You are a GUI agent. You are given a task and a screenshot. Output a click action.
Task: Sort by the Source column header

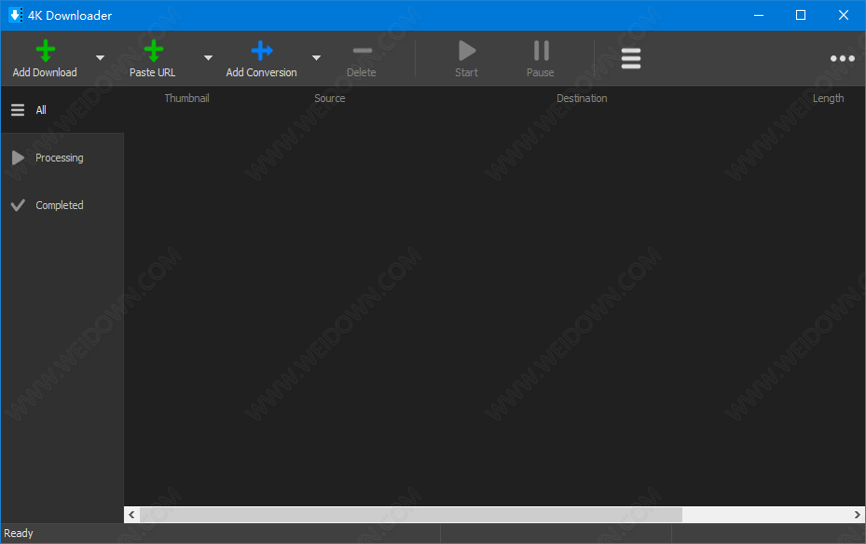330,98
